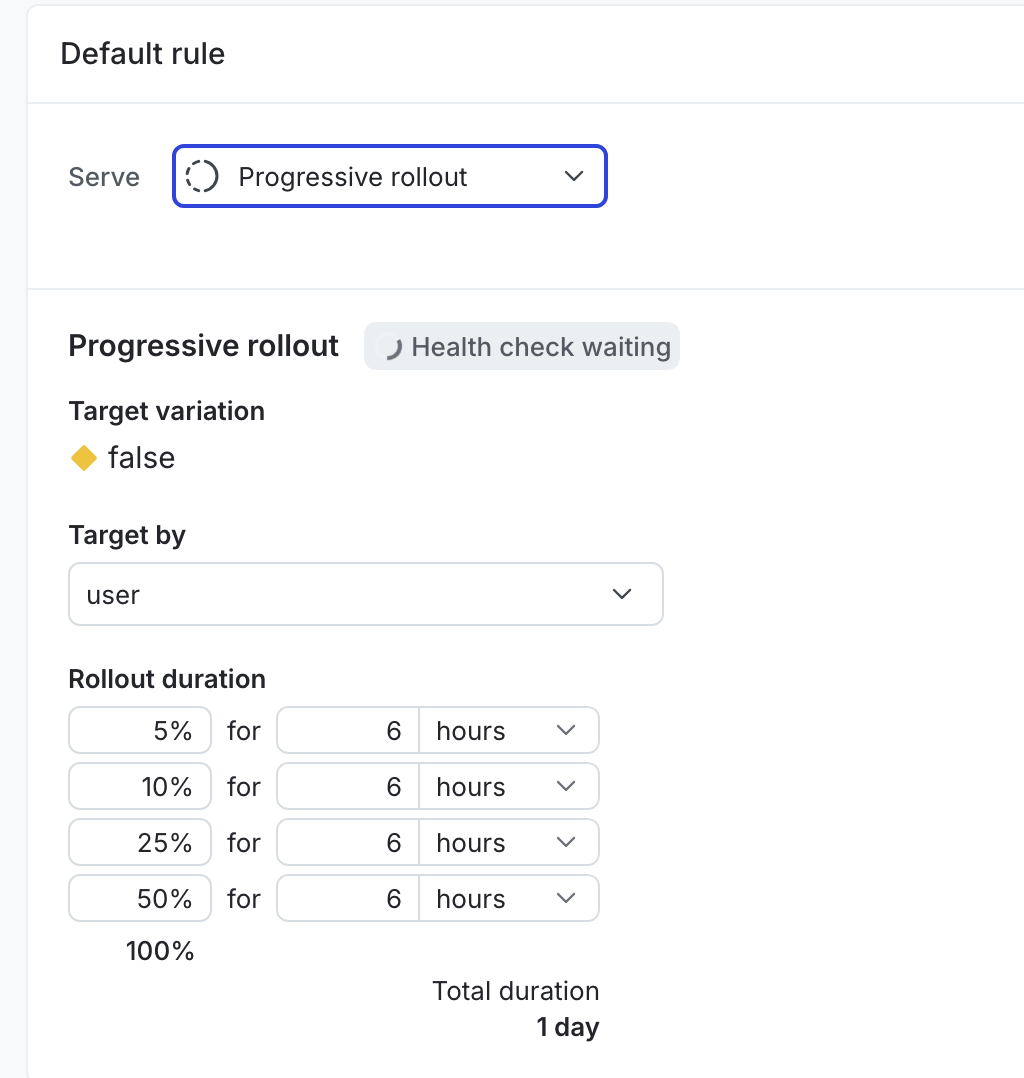Click the chevron on the Target by selector
Viewport: 1024px width, 1078px height.
[622, 594]
